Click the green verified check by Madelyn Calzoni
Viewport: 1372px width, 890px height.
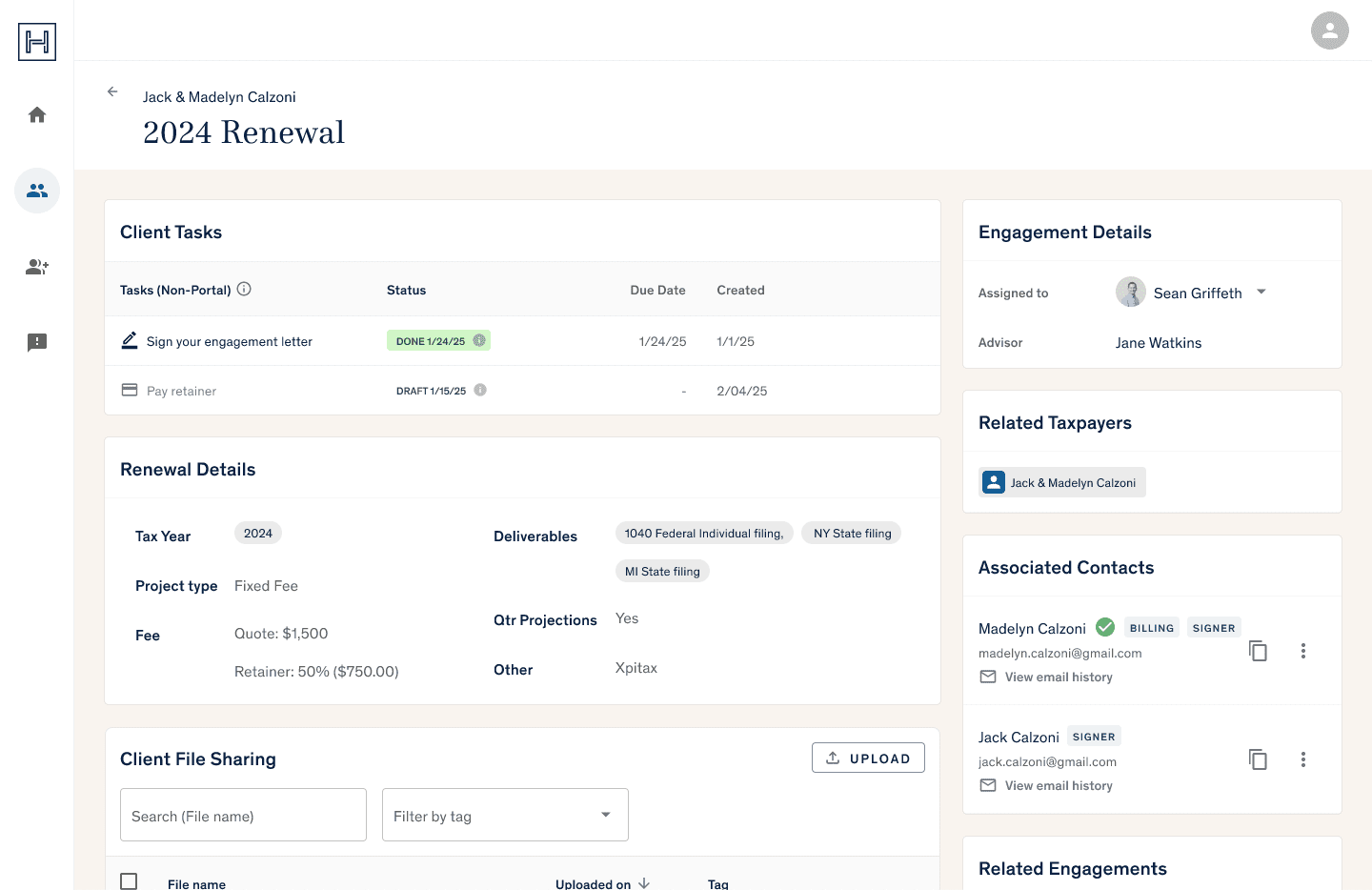pos(1105,627)
